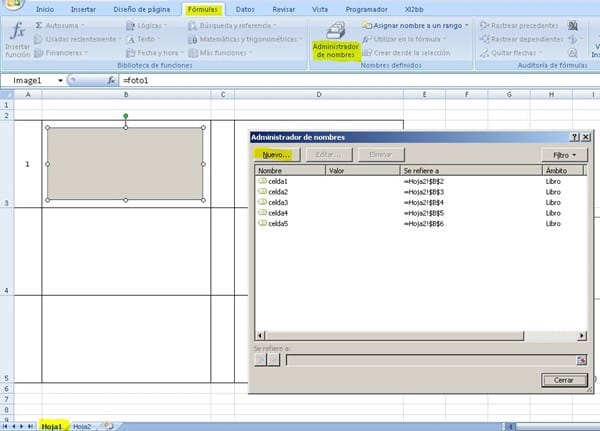Viewport: 600px width, 431px height.
Task: Select the green rotation handle above the image
Action: pyautogui.click(x=125, y=116)
